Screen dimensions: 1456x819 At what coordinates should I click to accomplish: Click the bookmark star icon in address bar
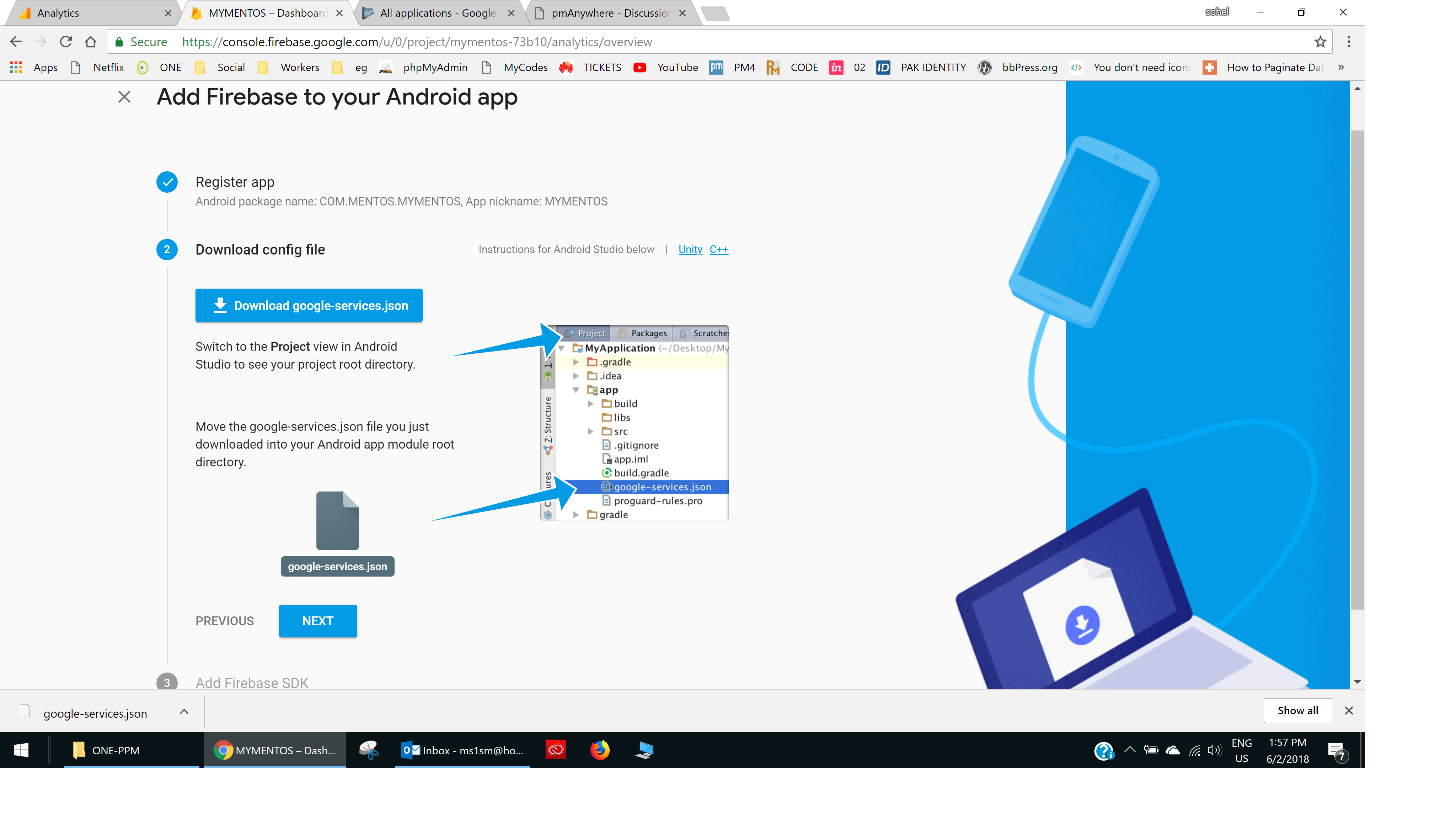[x=1320, y=42]
